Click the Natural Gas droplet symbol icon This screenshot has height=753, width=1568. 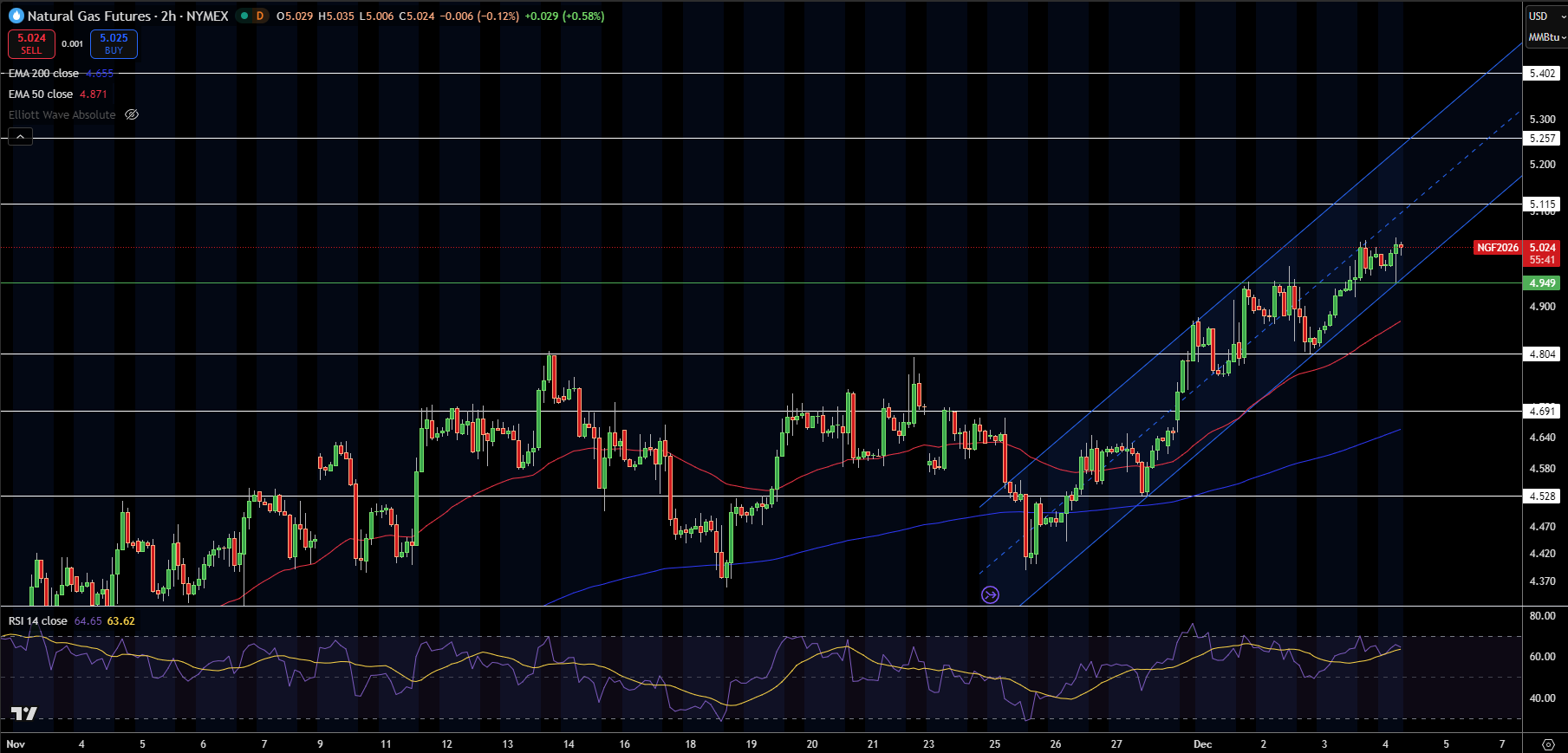pos(16,16)
